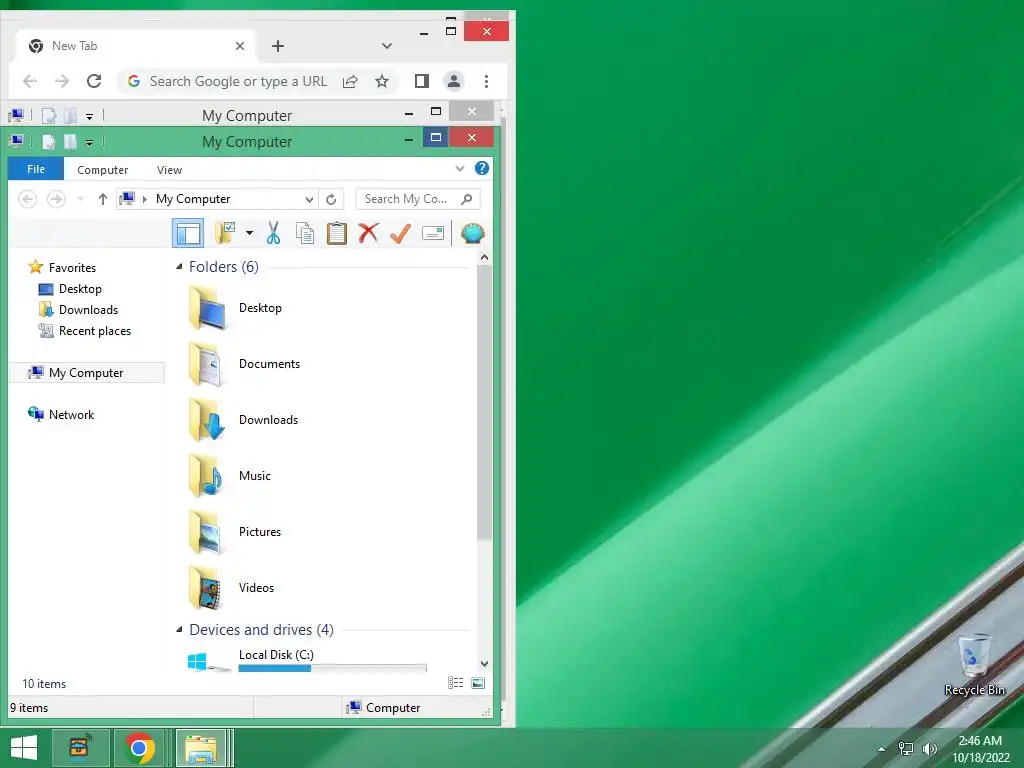Close the New Tab tab in Chrome

240,46
